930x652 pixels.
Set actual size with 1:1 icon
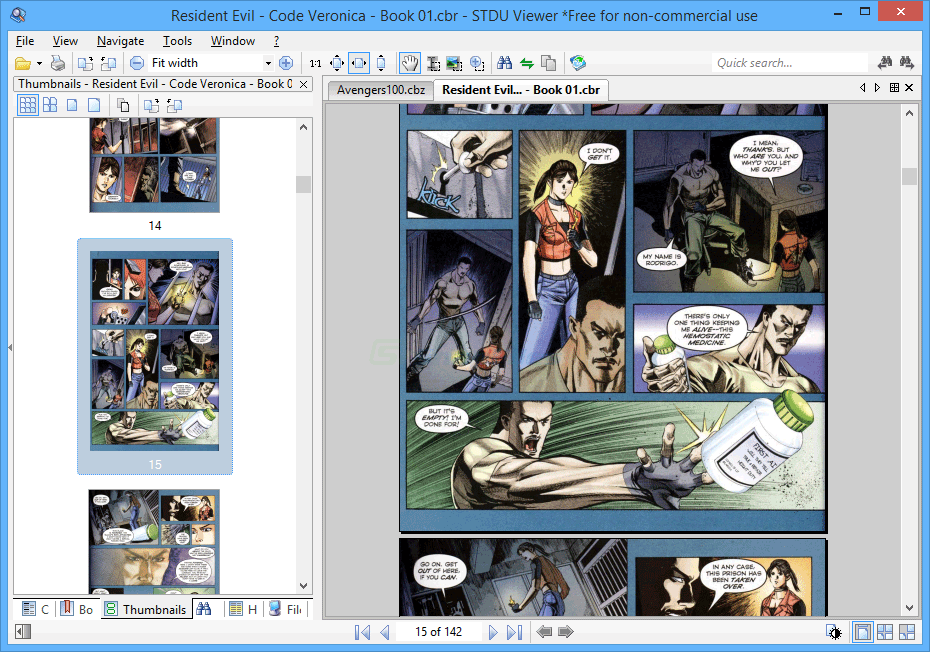[x=316, y=63]
